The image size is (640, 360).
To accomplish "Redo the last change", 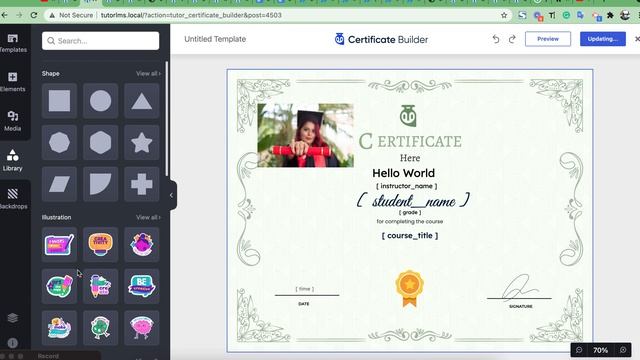I will tap(512, 39).
